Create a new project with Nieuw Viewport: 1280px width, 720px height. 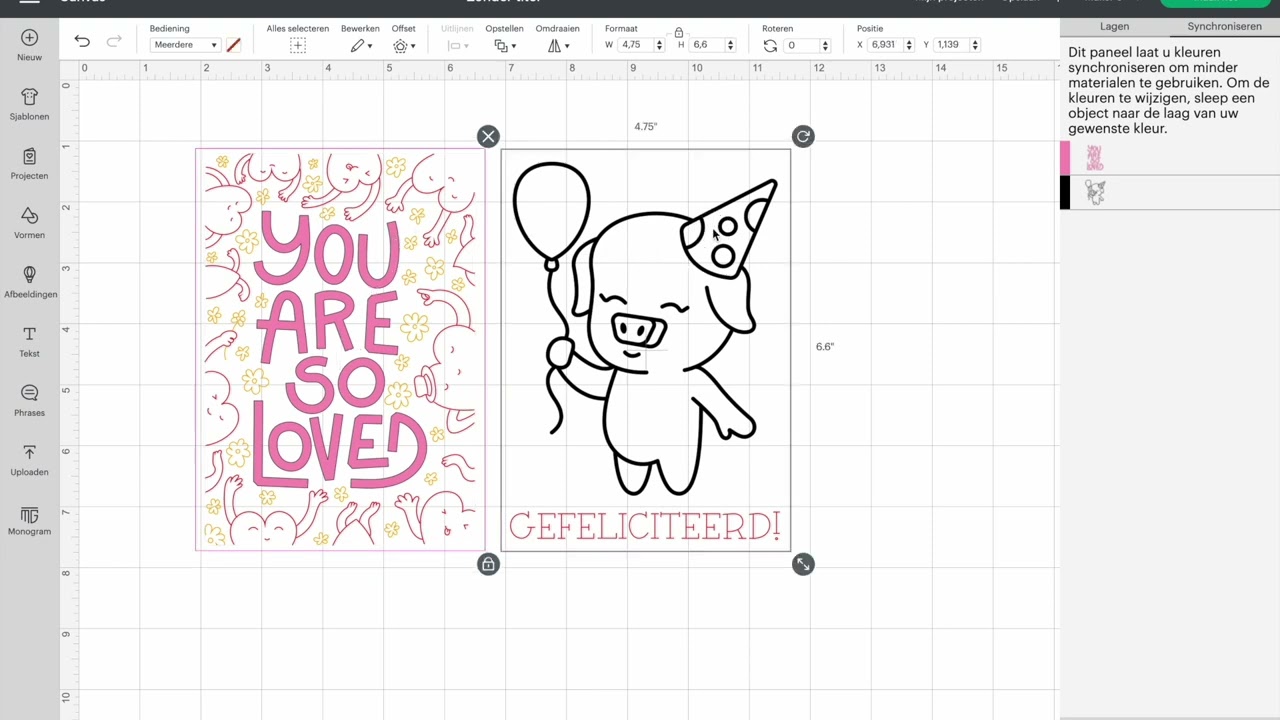(x=29, y=45)
